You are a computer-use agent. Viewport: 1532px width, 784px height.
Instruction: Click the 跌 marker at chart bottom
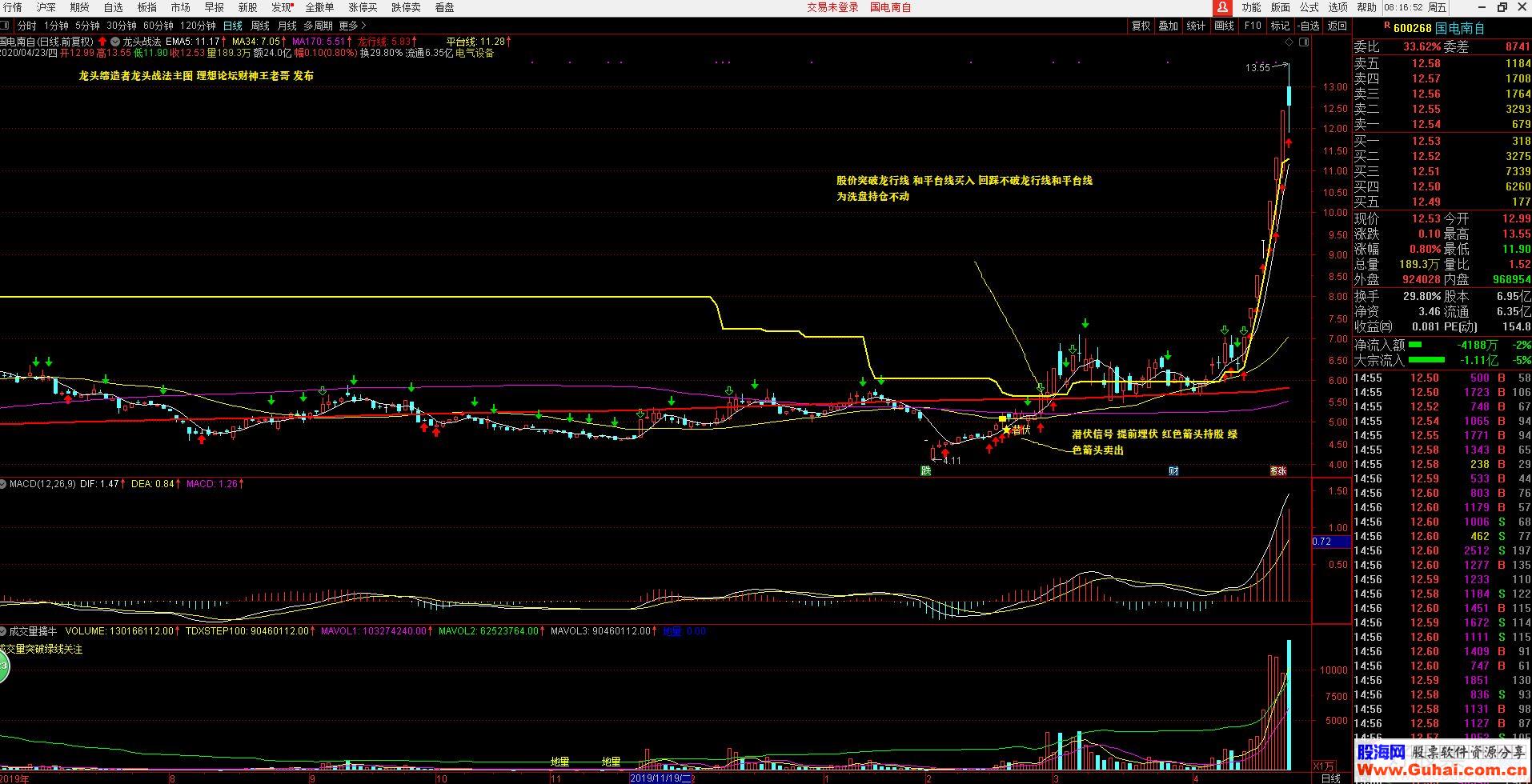click(926, 470)
